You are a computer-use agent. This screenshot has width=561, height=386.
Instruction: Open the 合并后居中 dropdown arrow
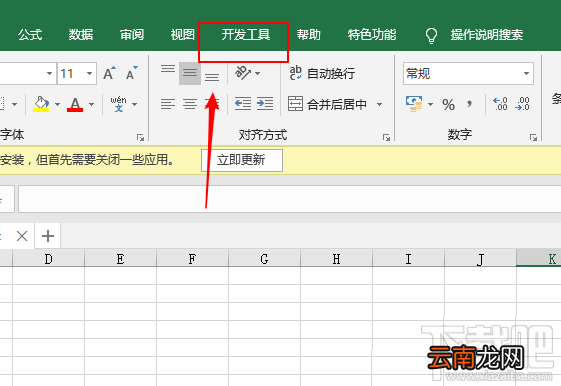[x=379, y=104]
